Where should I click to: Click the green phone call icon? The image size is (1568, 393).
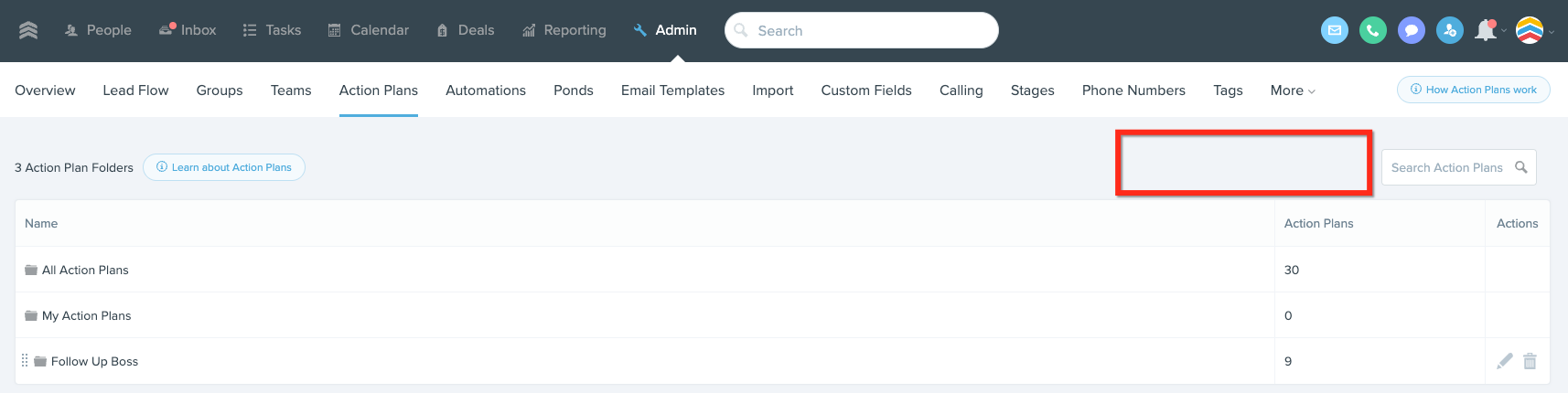pos(1373,30)
